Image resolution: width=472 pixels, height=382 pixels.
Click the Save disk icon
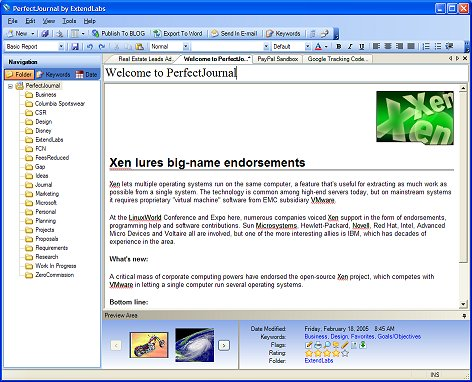tap(75, 47)
